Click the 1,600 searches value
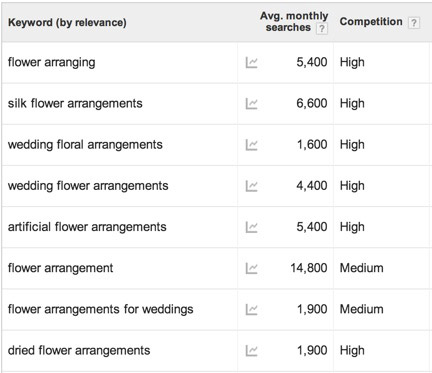Image resolution: width=432 pixels, height=373 pixels. (312, 145)
